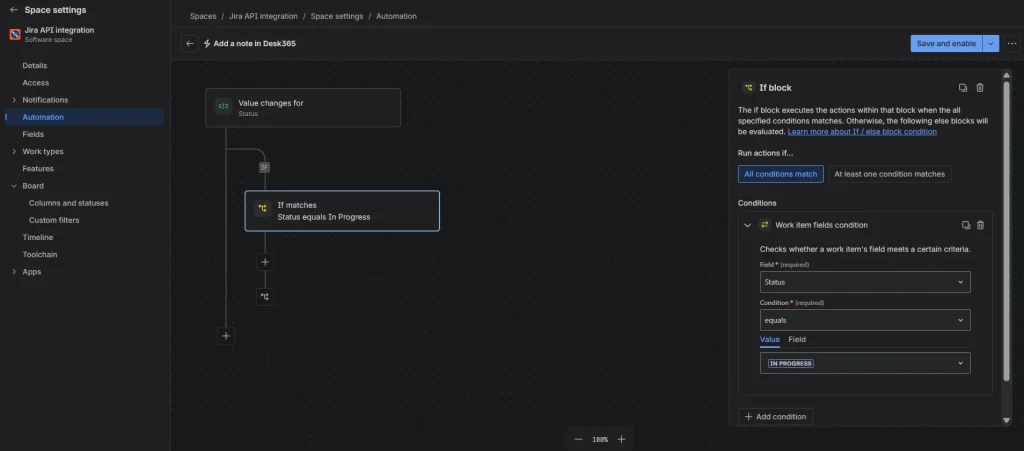Image resolution: width=1024 pixels, height=451 pixels.
Task: Click the If block header icon
Action: pos(748,87)
